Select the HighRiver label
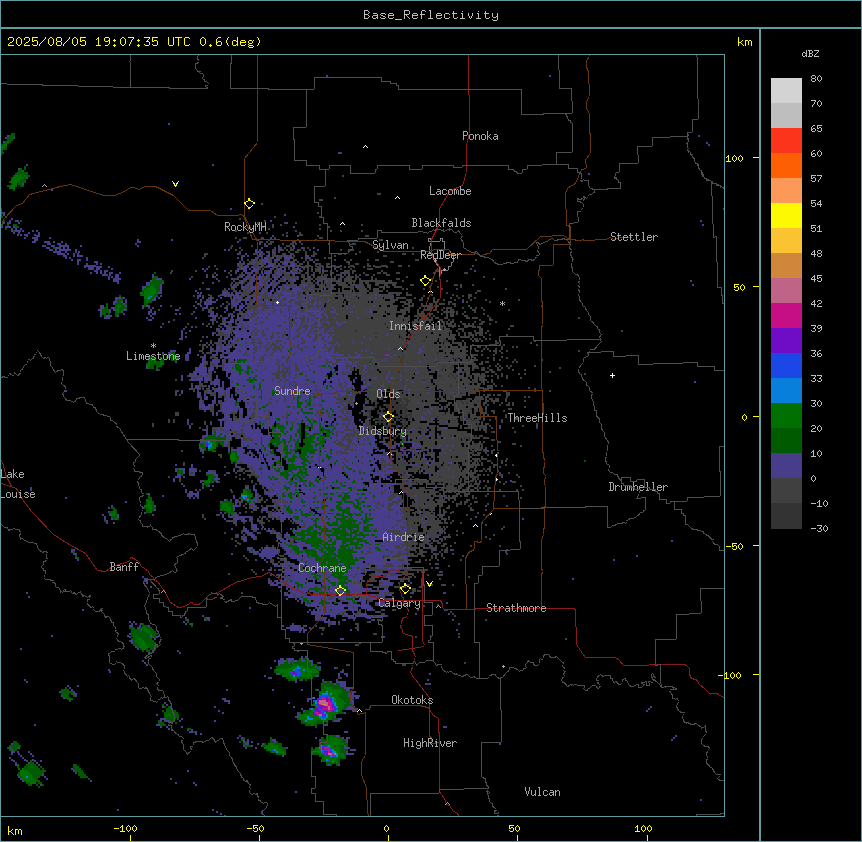Image resolution: width=862 pixels, height=842 pixels. point(430,743)
